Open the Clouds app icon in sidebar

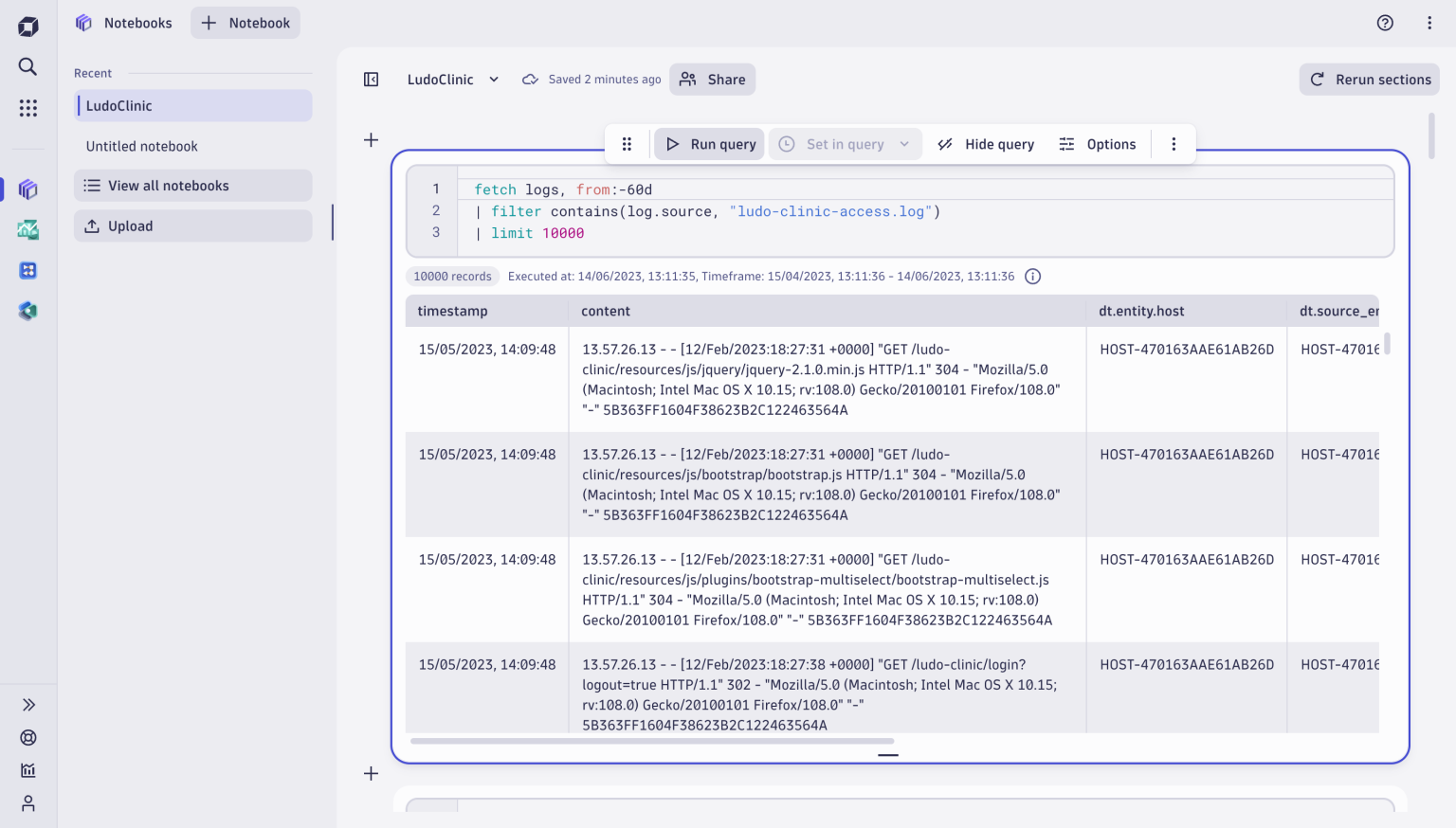pyautogui.click(x=27, y=310)
